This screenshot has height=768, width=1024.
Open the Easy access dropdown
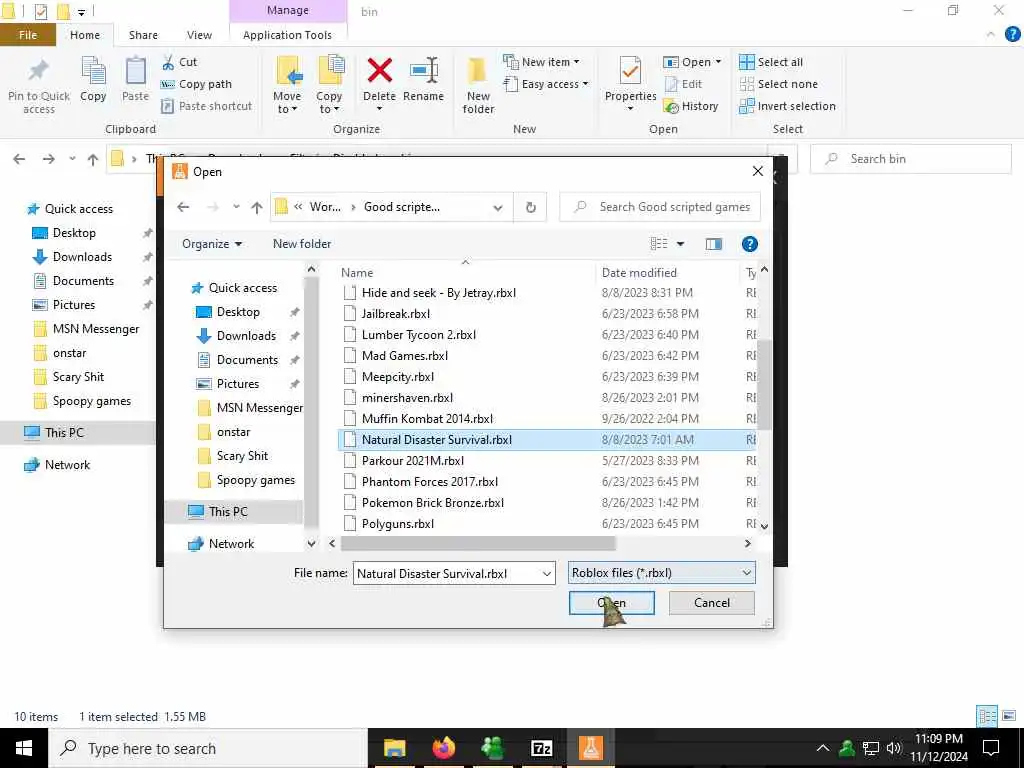pos(546,84)
